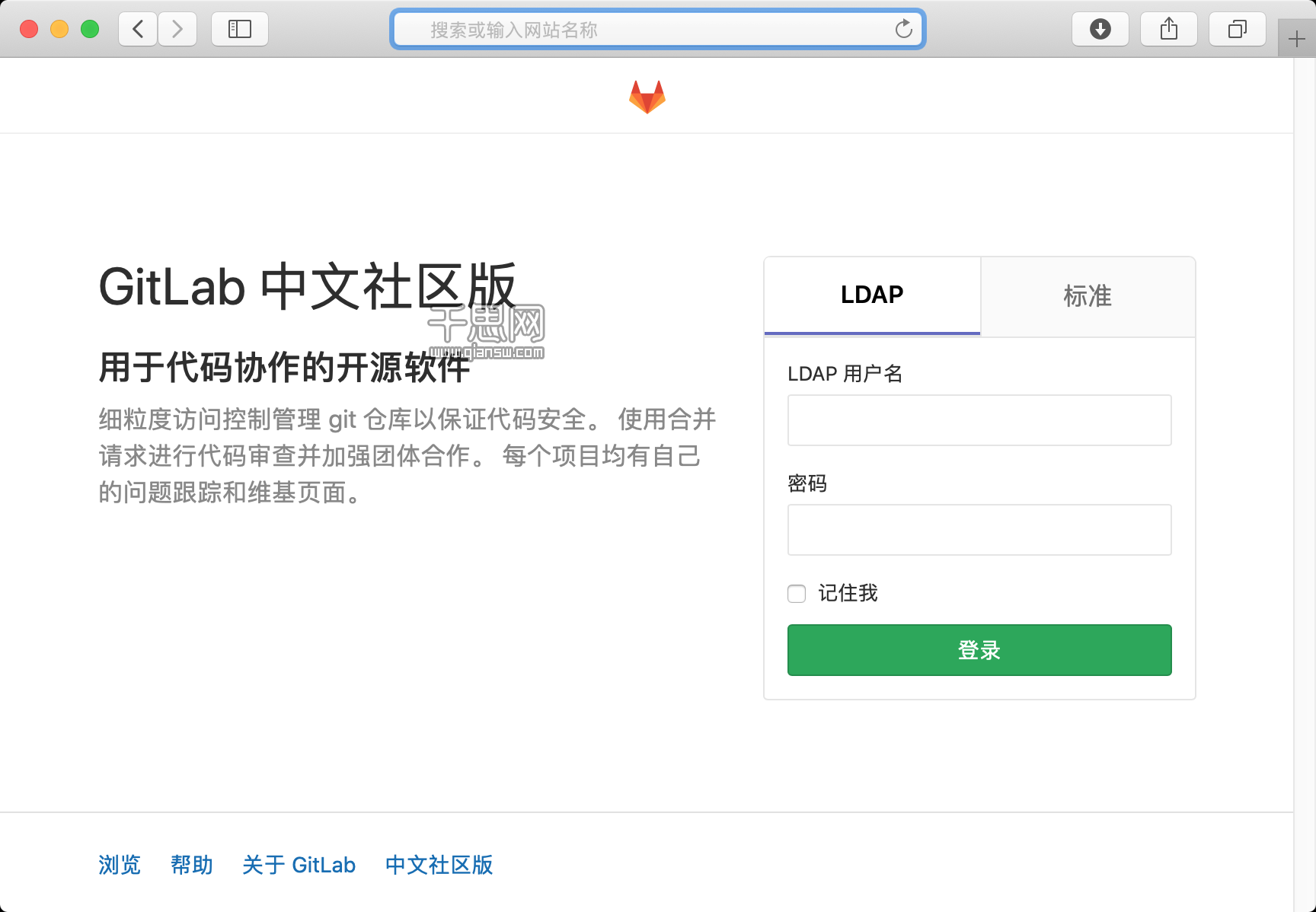Click the '记住我' label text
This screenshot has width=1316, height=912.
point(848,593)
